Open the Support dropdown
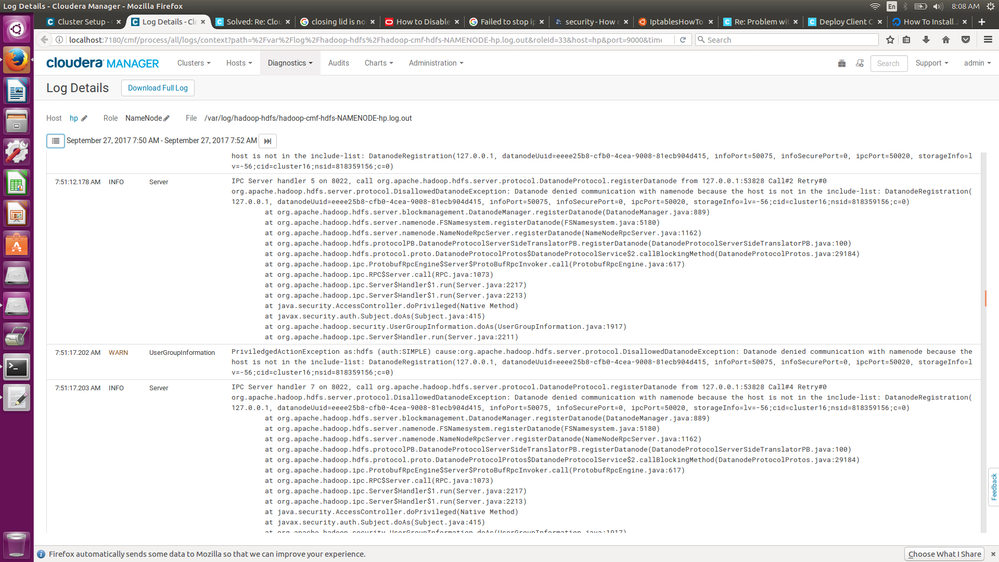This screenshot has width=999, height=562. click(931, 63)
